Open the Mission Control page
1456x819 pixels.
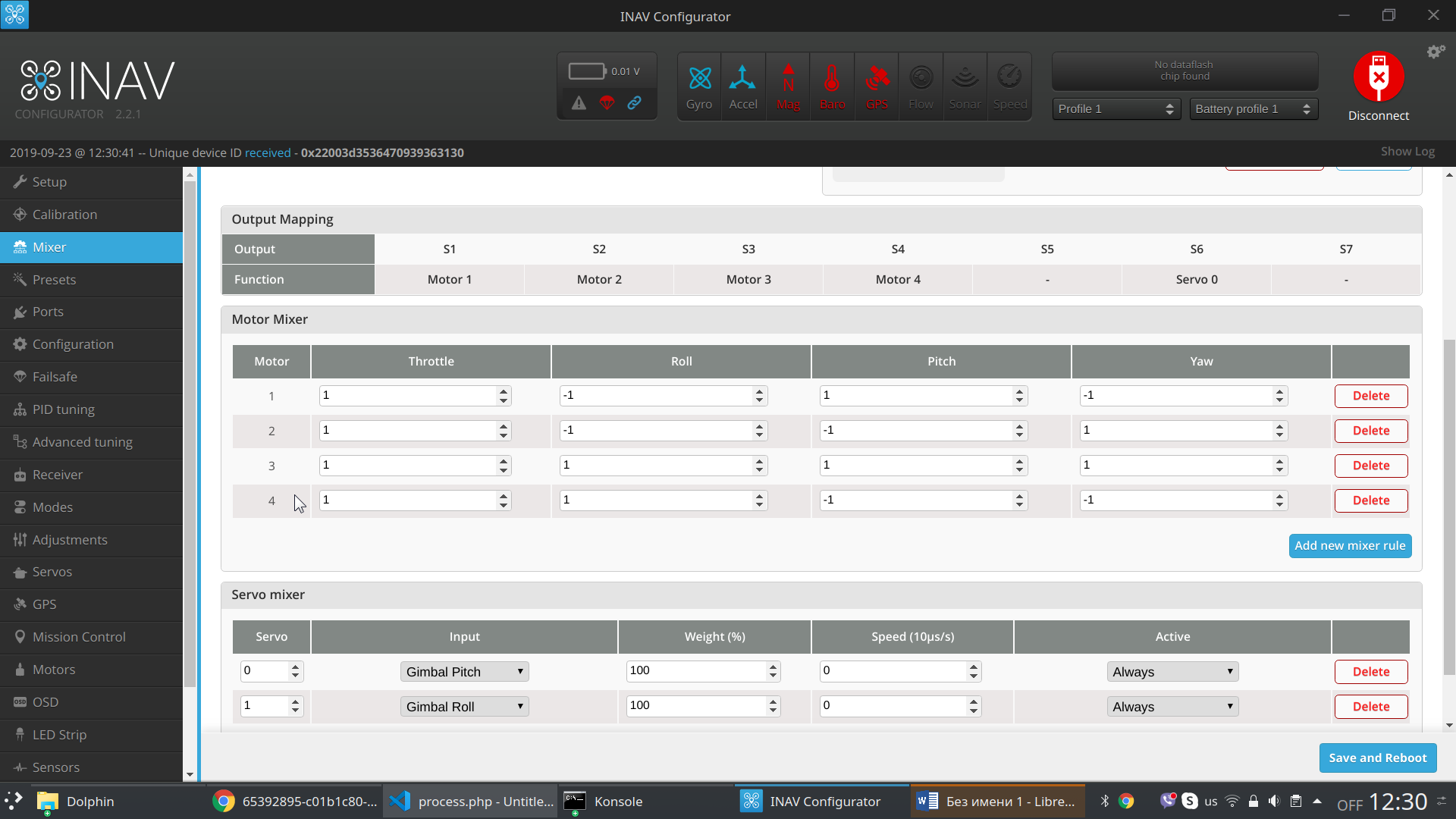pos(78,636)
